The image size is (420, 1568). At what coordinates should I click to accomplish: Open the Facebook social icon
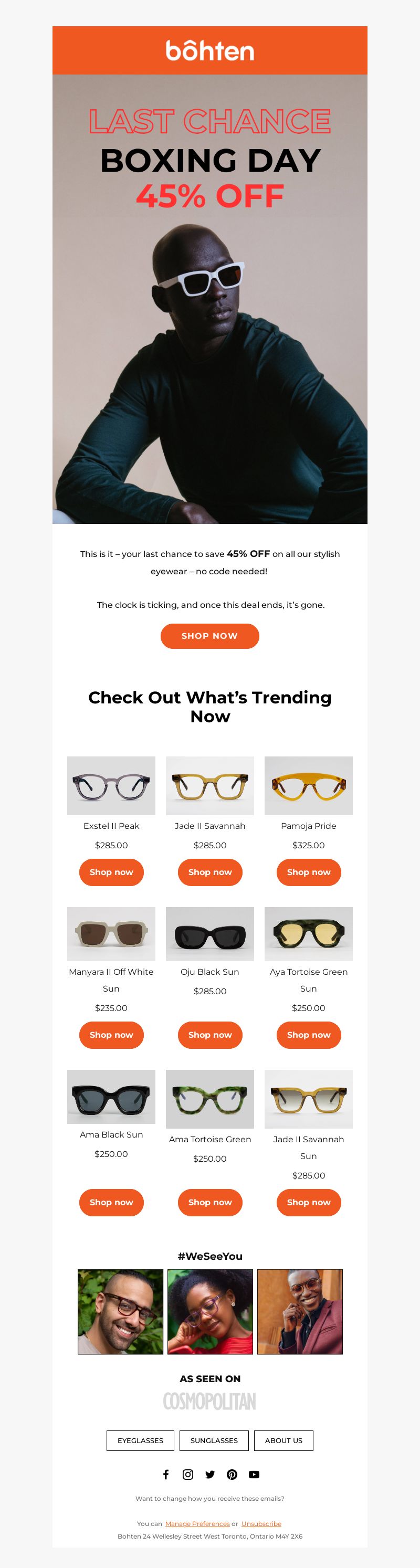point(165,1474)
